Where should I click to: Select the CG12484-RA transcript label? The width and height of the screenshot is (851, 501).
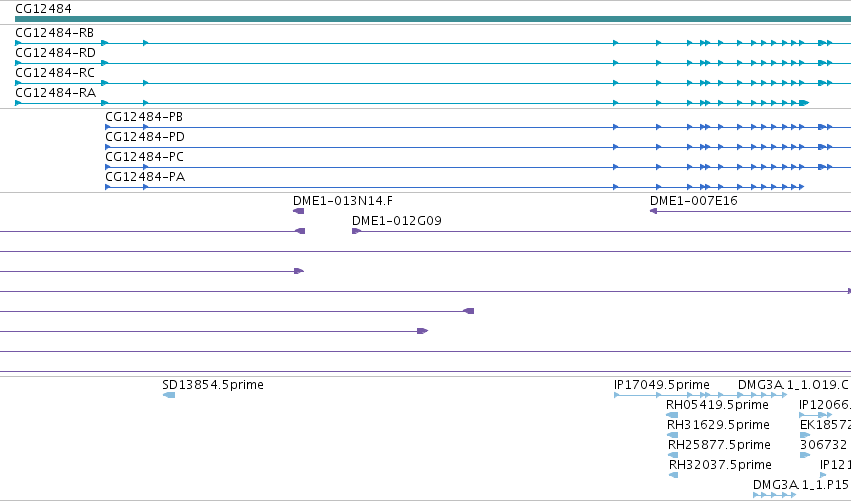click(x=56, y=93)
